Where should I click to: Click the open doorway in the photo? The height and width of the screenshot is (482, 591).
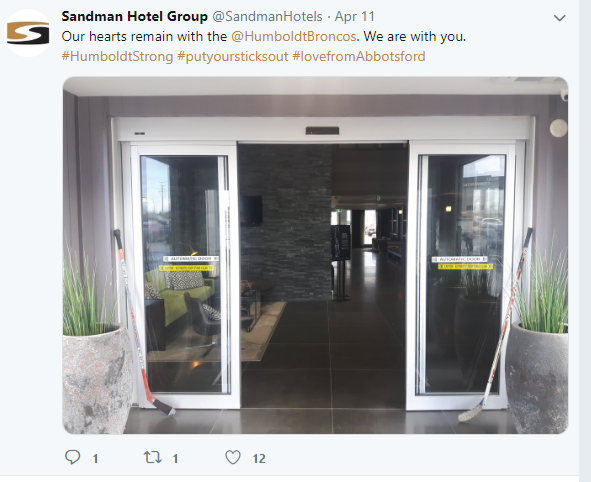324,276
